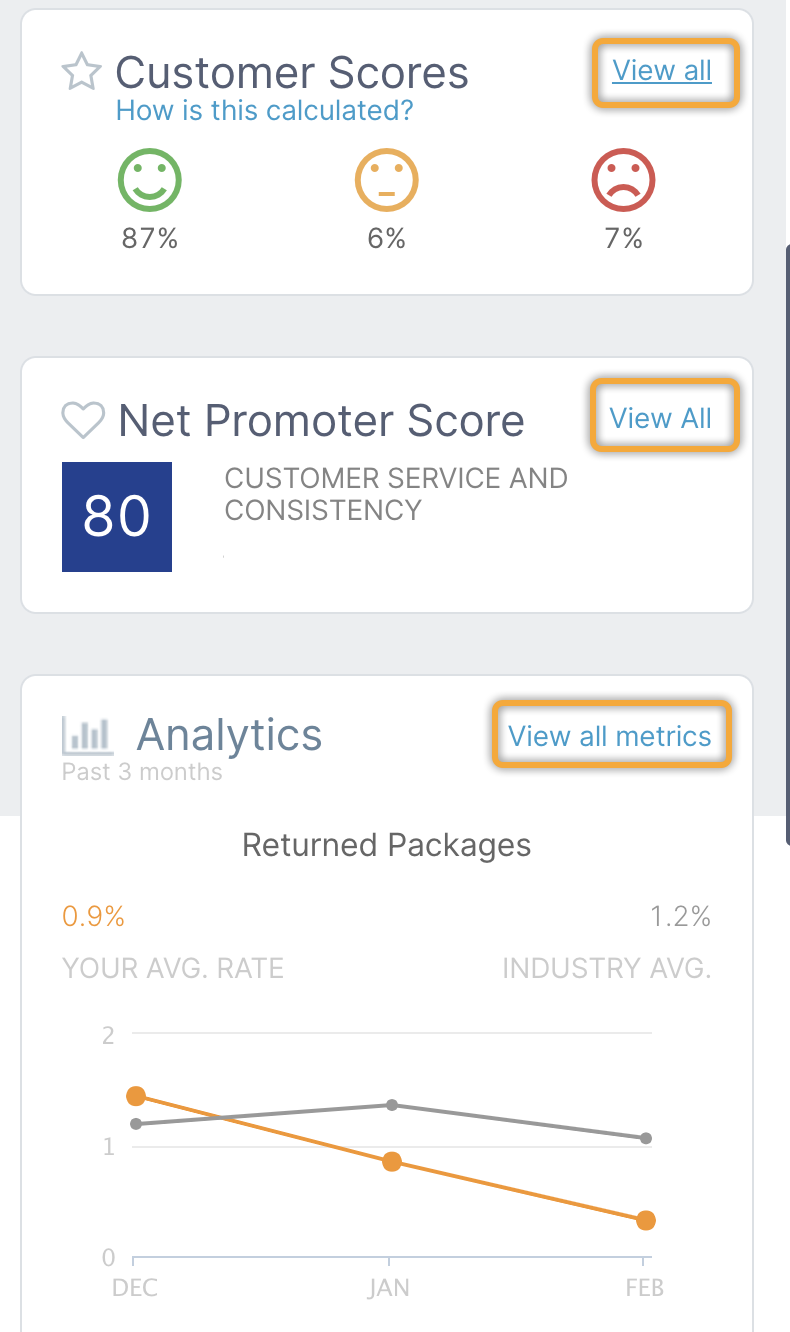Select the orange DEC data point

(x=136, y=1096)
